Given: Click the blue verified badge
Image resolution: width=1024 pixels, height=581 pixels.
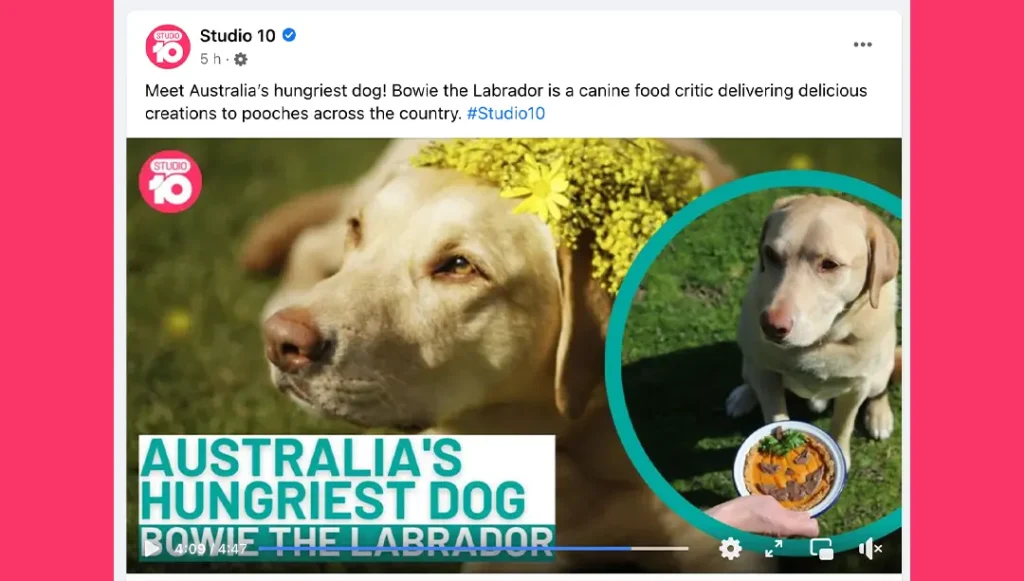Looking at the screenshot, I should click(289, 35).
